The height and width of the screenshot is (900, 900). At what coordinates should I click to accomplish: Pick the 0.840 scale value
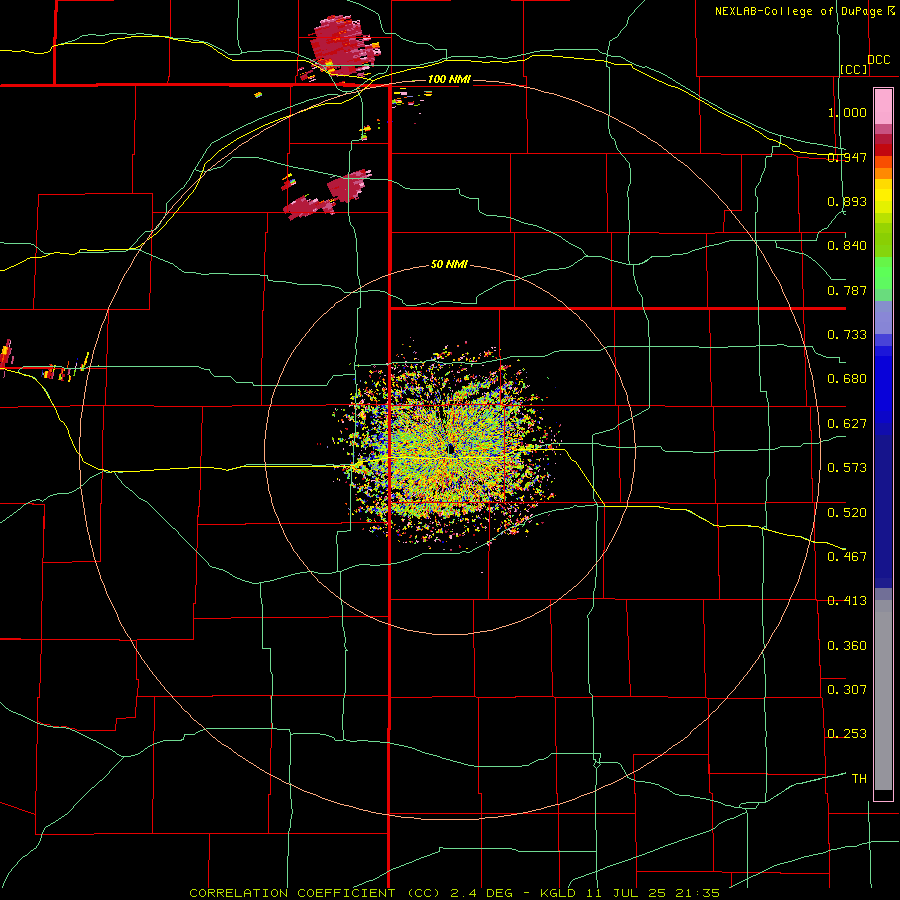click(847, 246)
